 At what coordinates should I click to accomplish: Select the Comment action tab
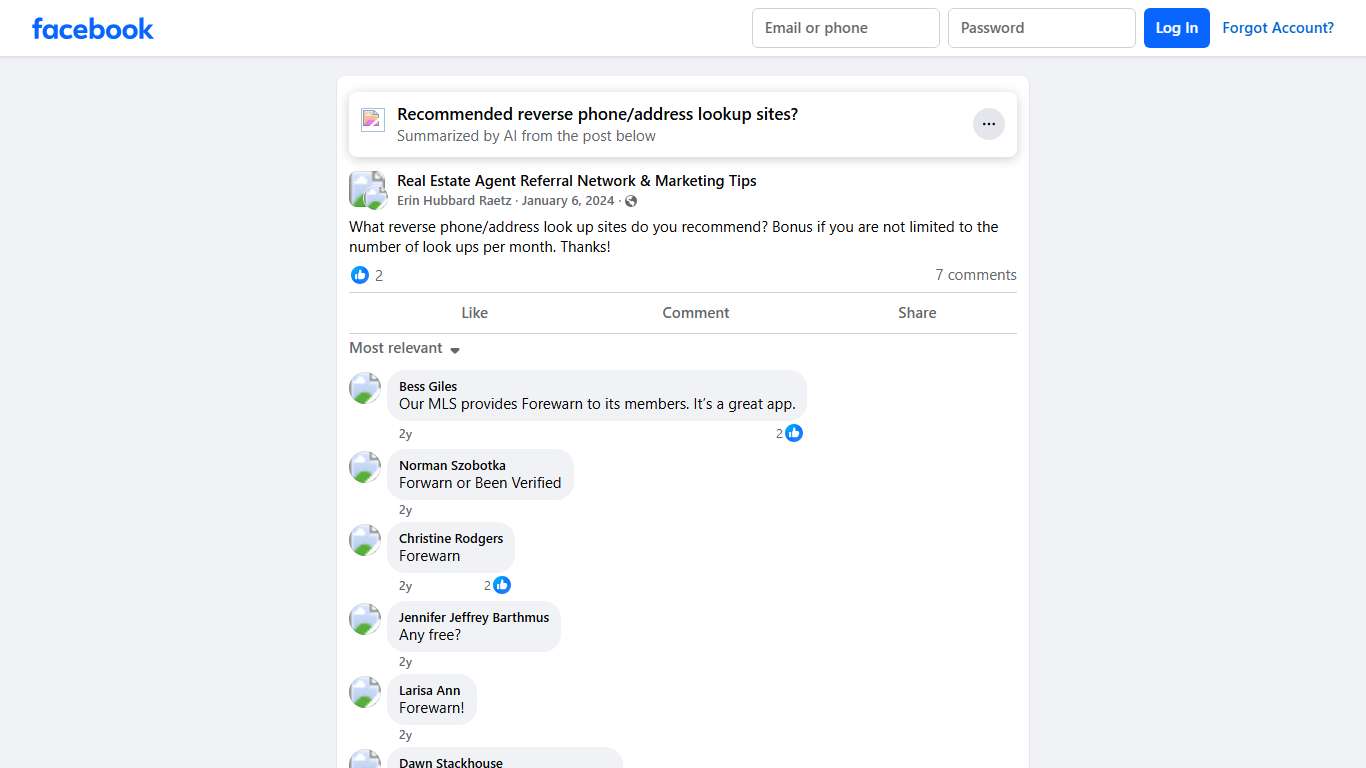[695, 312]
